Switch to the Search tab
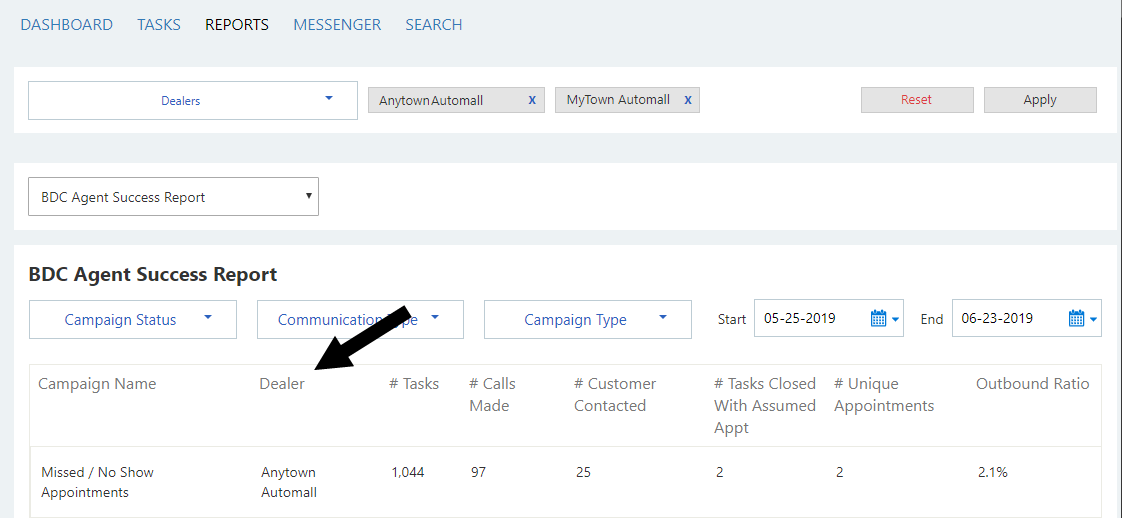The width and height of the screenshot is (1122, 518). click(434, 24)
